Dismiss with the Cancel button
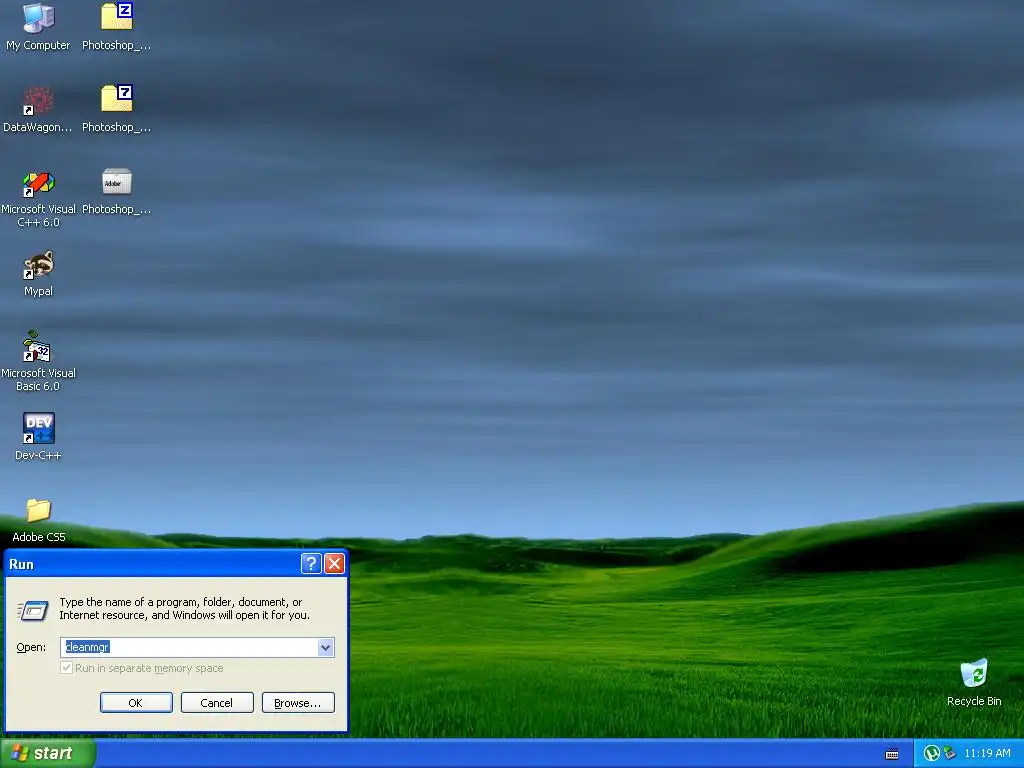Screen dimensions: 1024x768 217,703
